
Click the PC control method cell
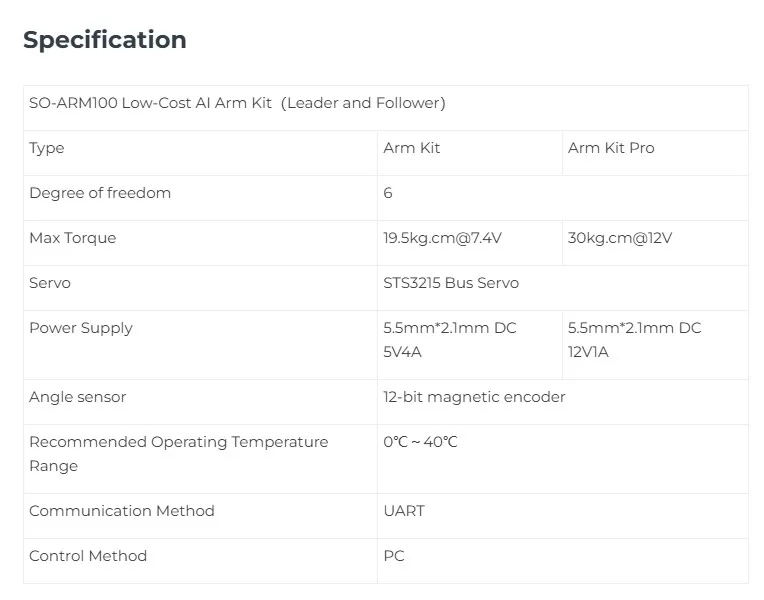coord(394,556)
